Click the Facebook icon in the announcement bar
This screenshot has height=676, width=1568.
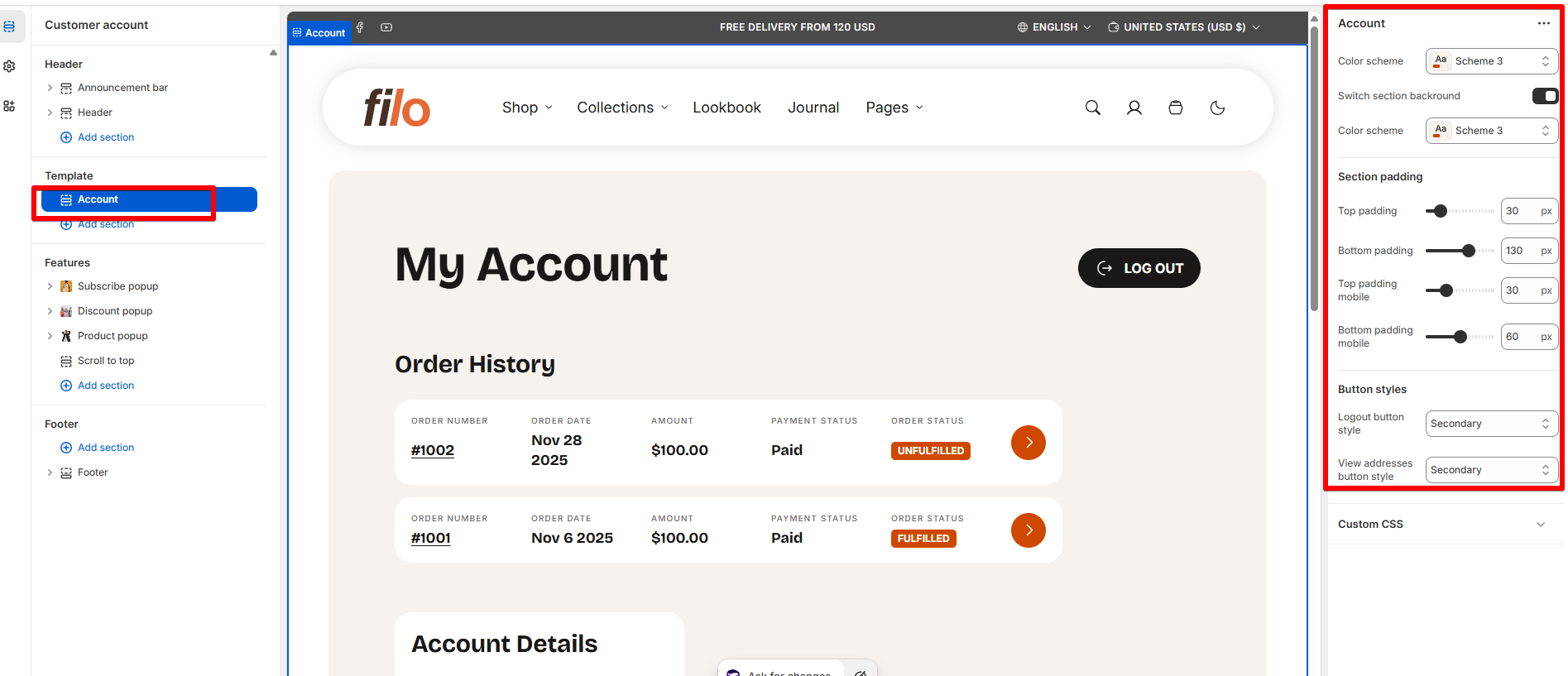tap(360, 27)
